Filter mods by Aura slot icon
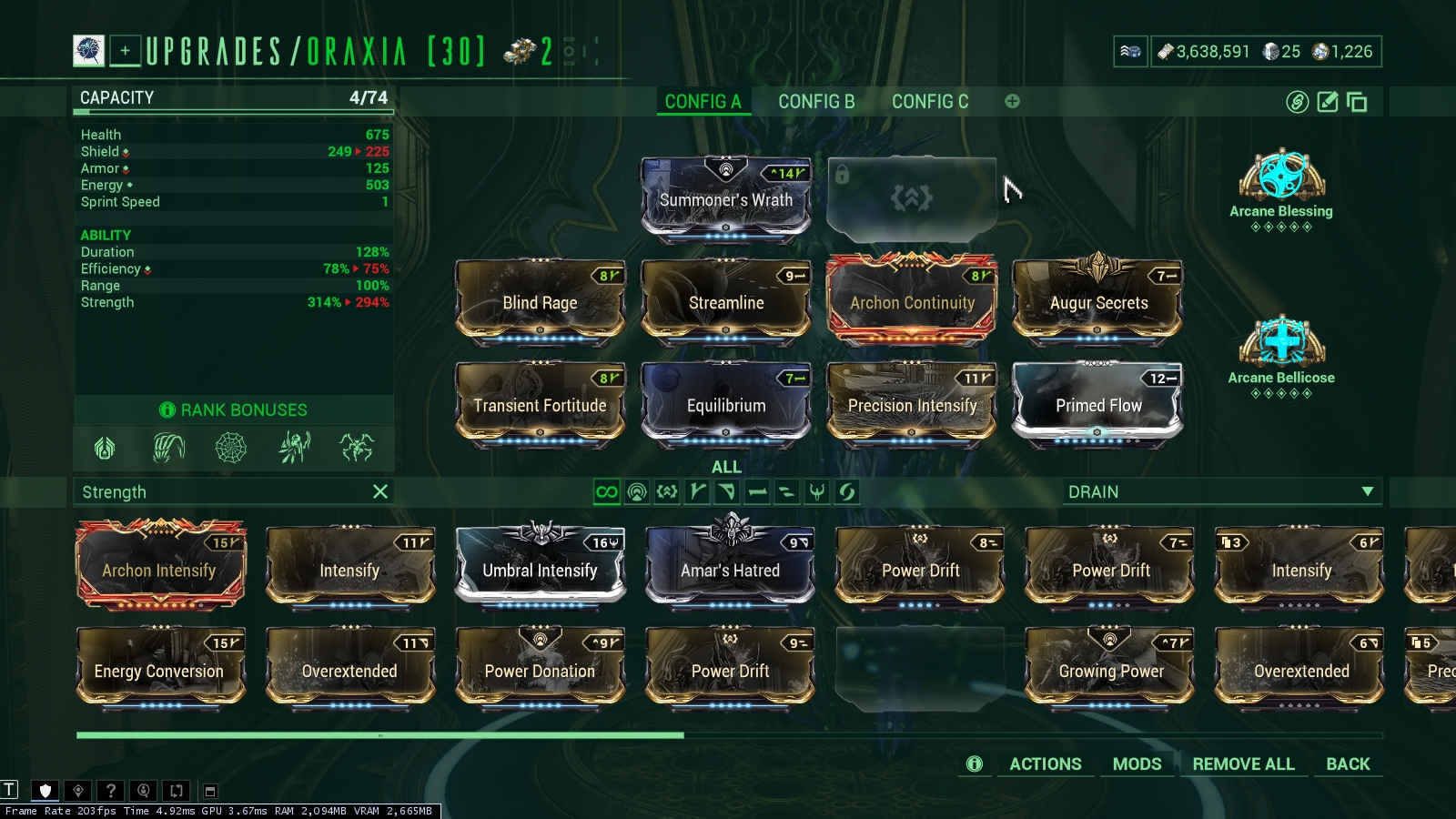 point(637,492)
